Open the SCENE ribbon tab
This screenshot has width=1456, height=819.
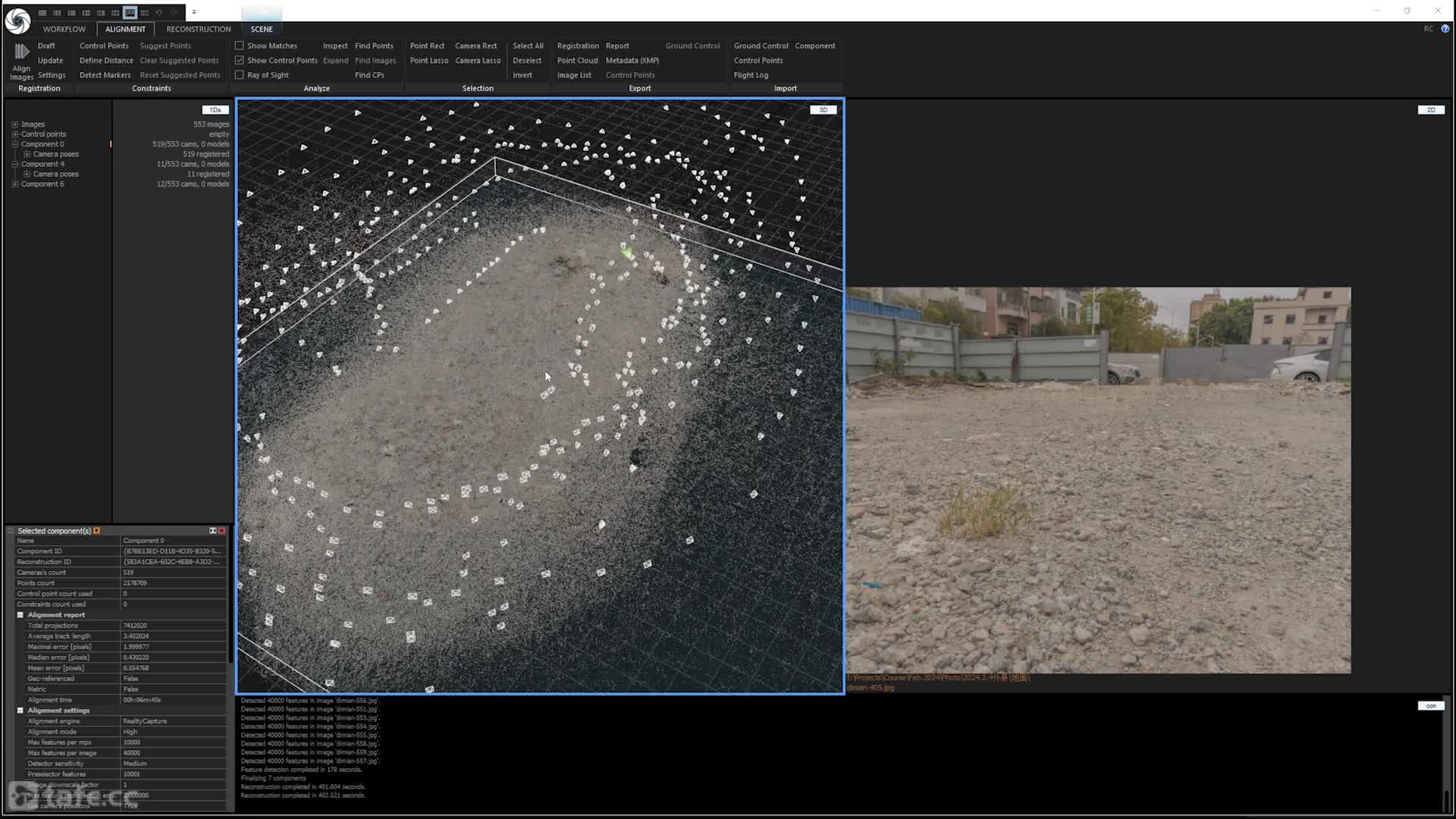[x=262, y=29]
